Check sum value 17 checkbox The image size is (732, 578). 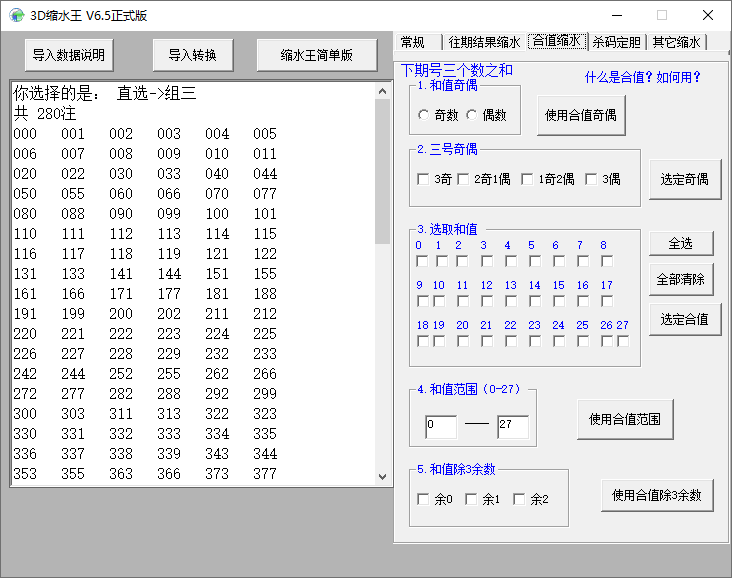(x=607, y=301)
